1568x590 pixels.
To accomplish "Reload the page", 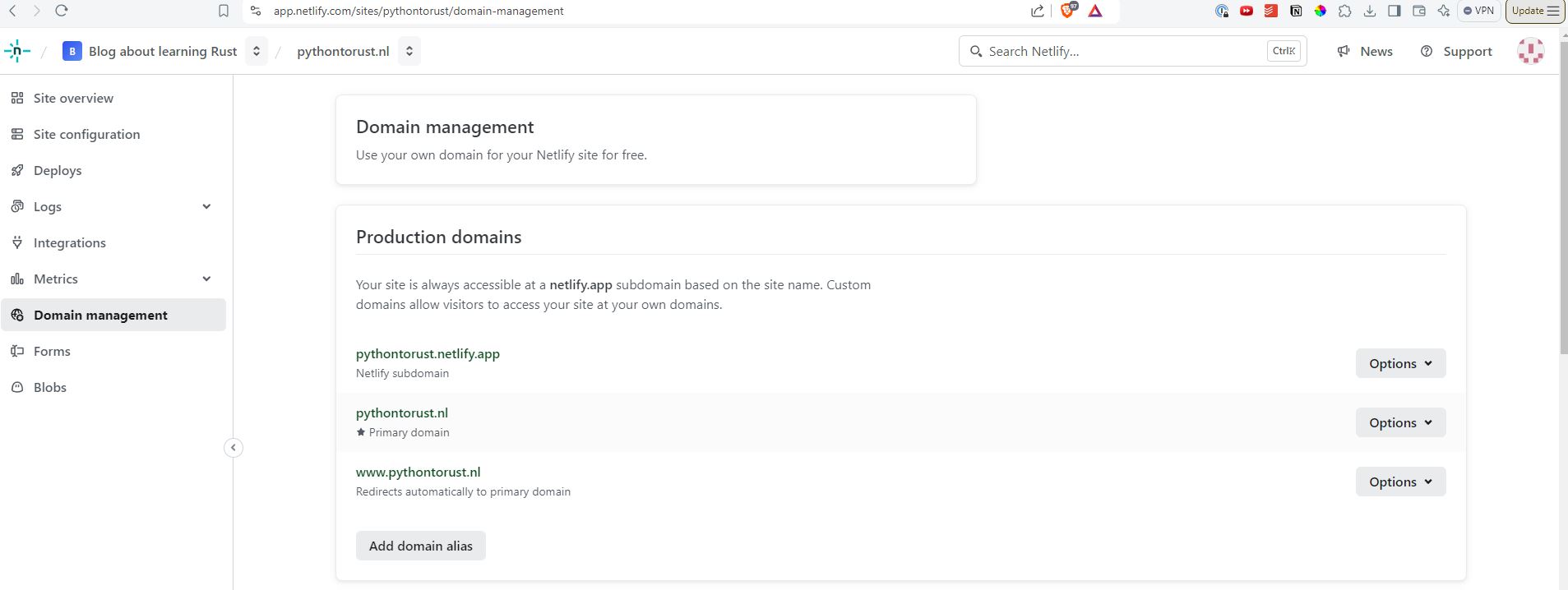I will point(61,11).
